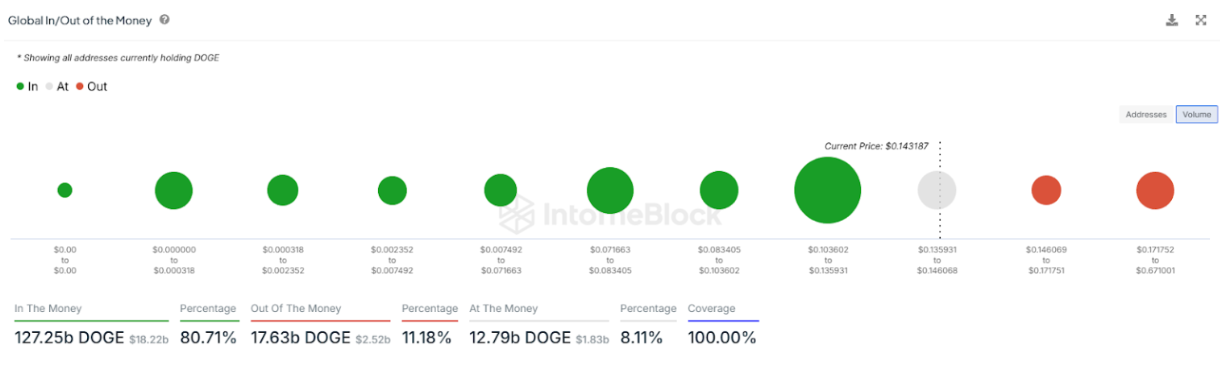Image resolution: width=1224 pixels, height=385 pixels.
Task: Select the red bubble for $0.171752 to $0.671001
Action: coord(1155,190)
